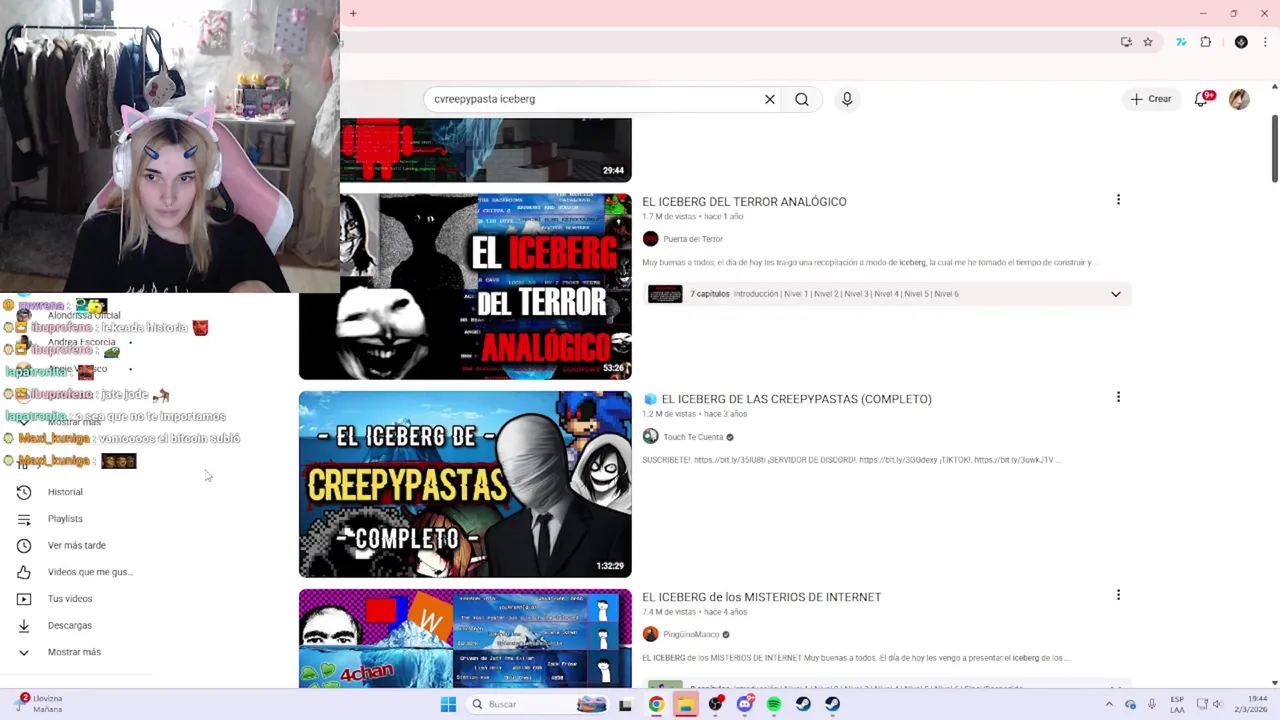Play the Misterios de Internet 4chan thumbnail

(x=465, y=638)
